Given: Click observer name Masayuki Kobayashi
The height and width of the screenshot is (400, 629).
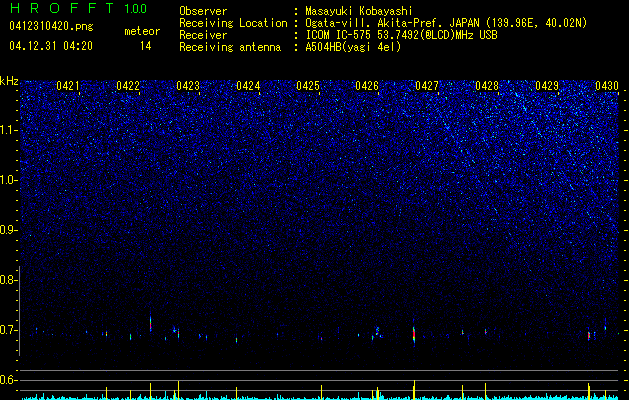Looking at the screenshot, I should click(359, 11).
